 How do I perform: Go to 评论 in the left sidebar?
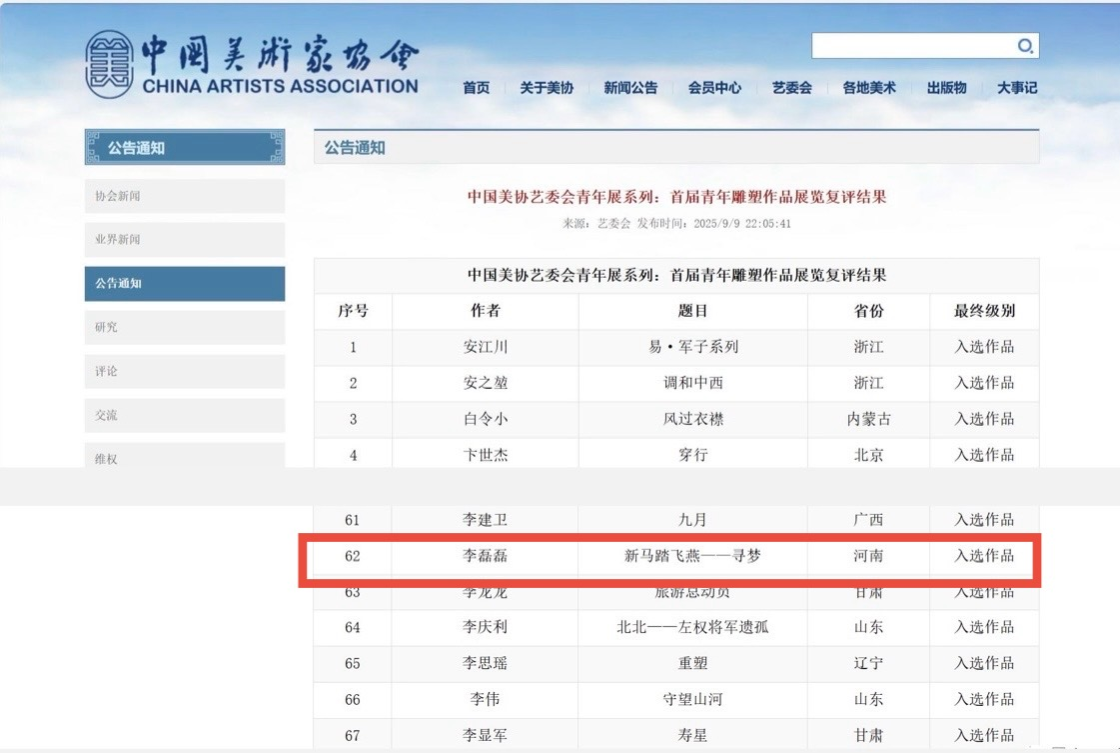(x=184, y=371)
